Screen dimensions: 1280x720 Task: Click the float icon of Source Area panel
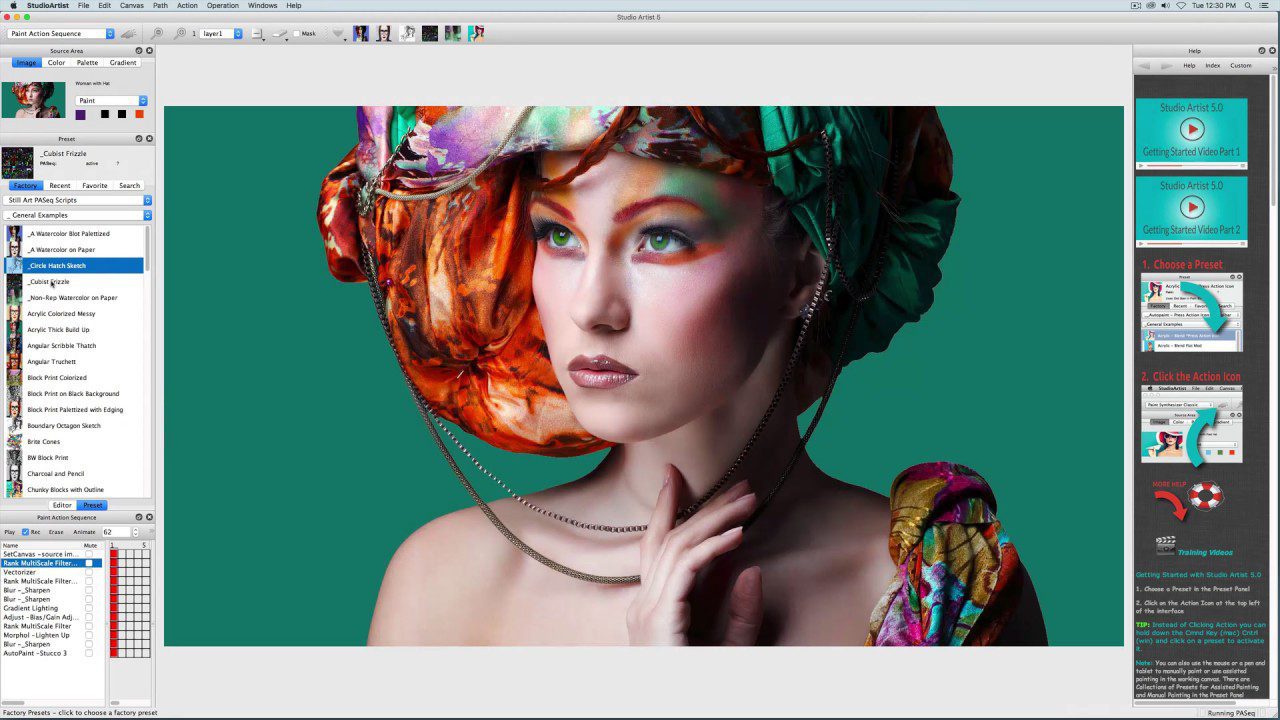[x=139, y=51]
